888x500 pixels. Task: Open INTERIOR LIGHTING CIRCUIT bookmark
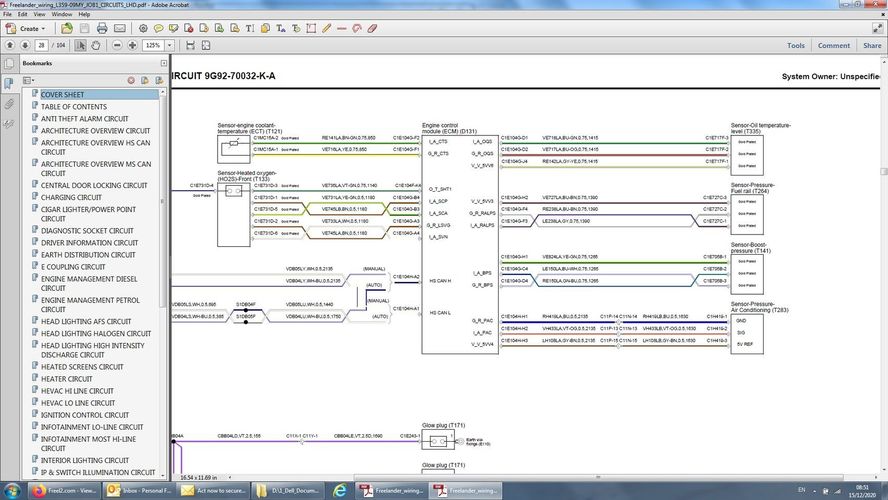point(85,460)
